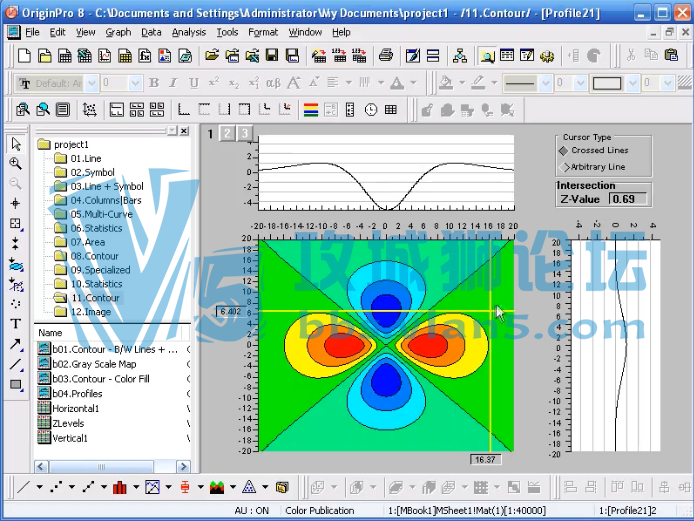
Task: Open the font size dropdown
Action: [135, 83]
